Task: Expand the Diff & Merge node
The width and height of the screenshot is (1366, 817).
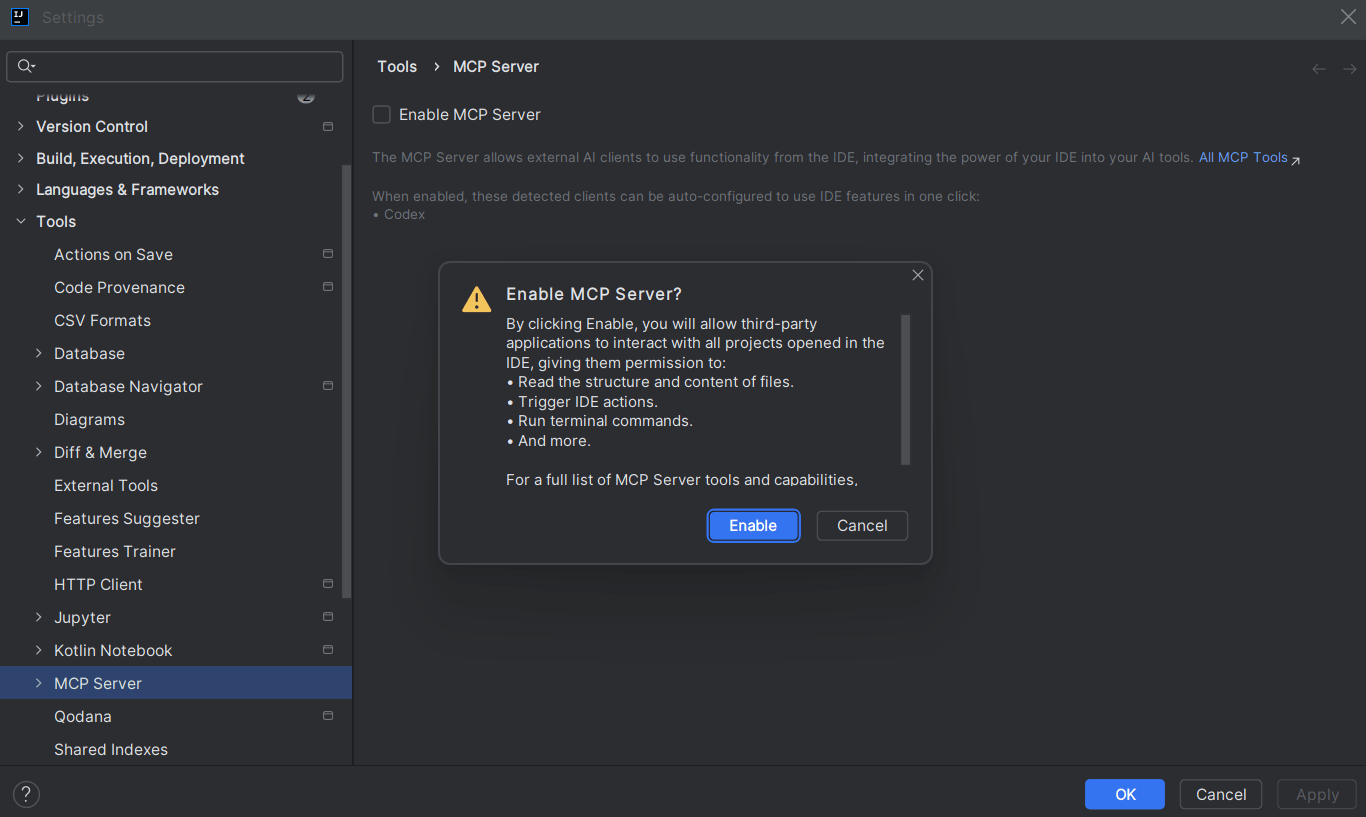Action: (39, 453)
